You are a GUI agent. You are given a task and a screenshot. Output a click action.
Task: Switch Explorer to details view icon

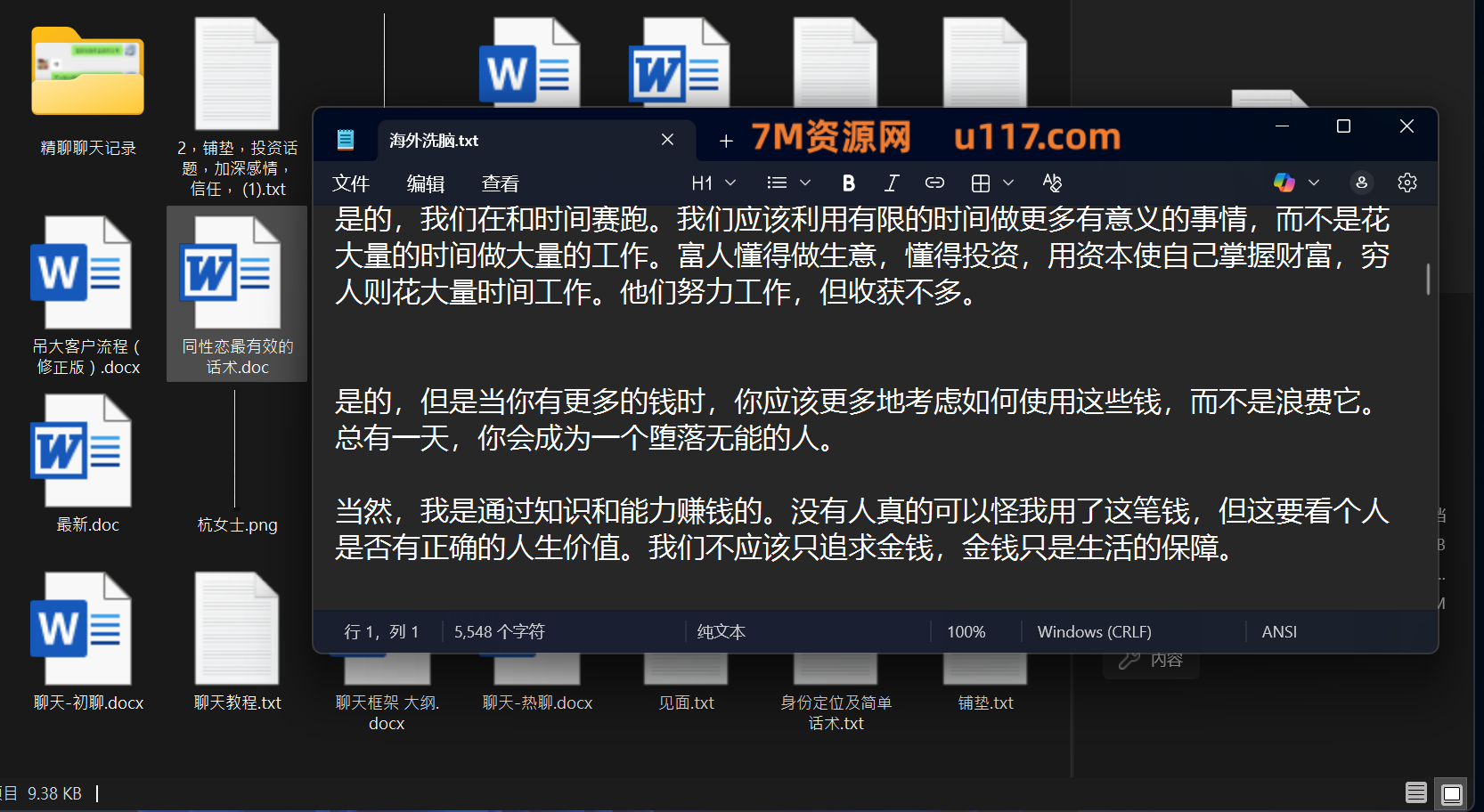(x=1415, y=792)
